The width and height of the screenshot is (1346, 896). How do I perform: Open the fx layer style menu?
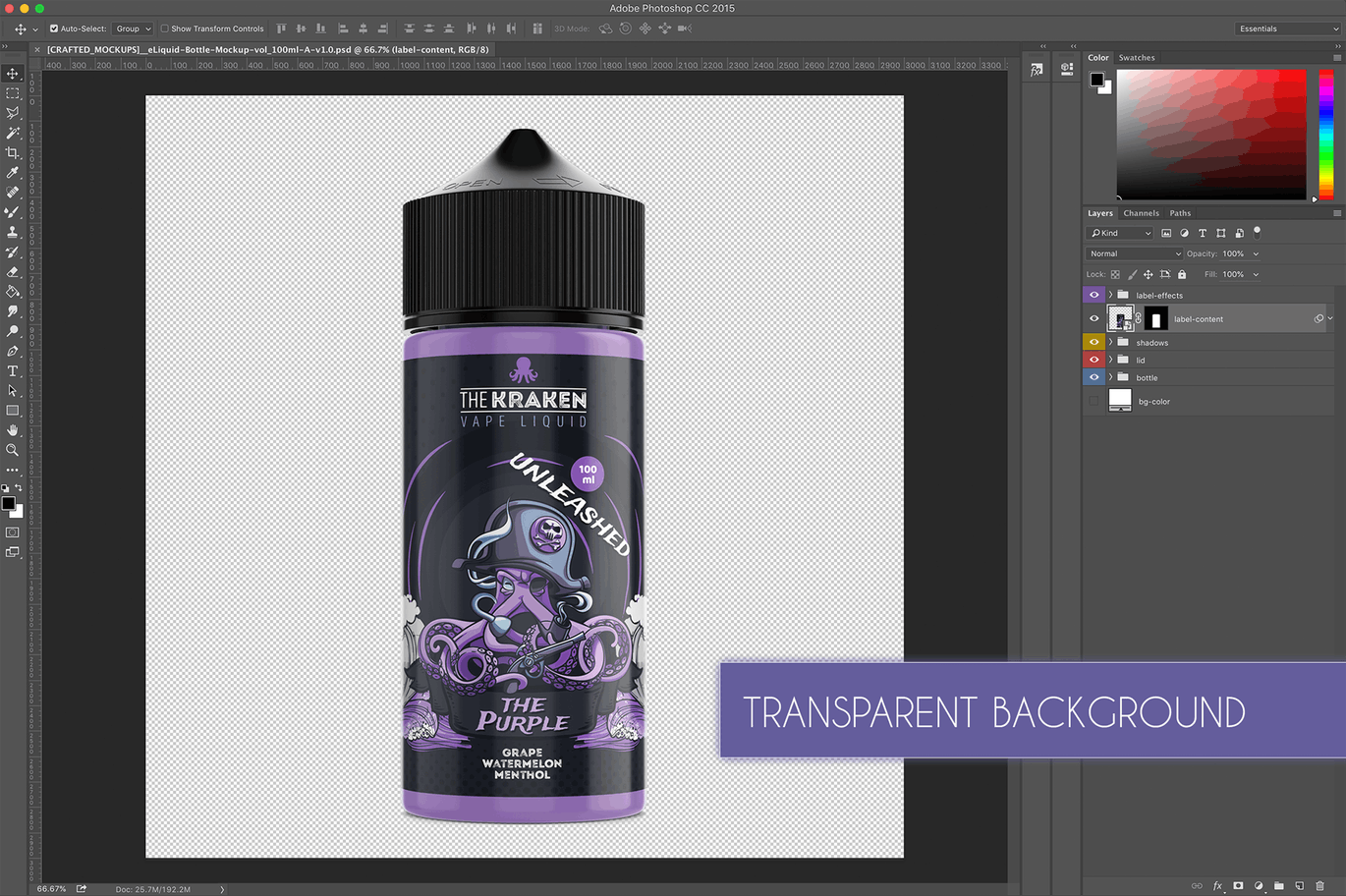[x=1217, y=885]
